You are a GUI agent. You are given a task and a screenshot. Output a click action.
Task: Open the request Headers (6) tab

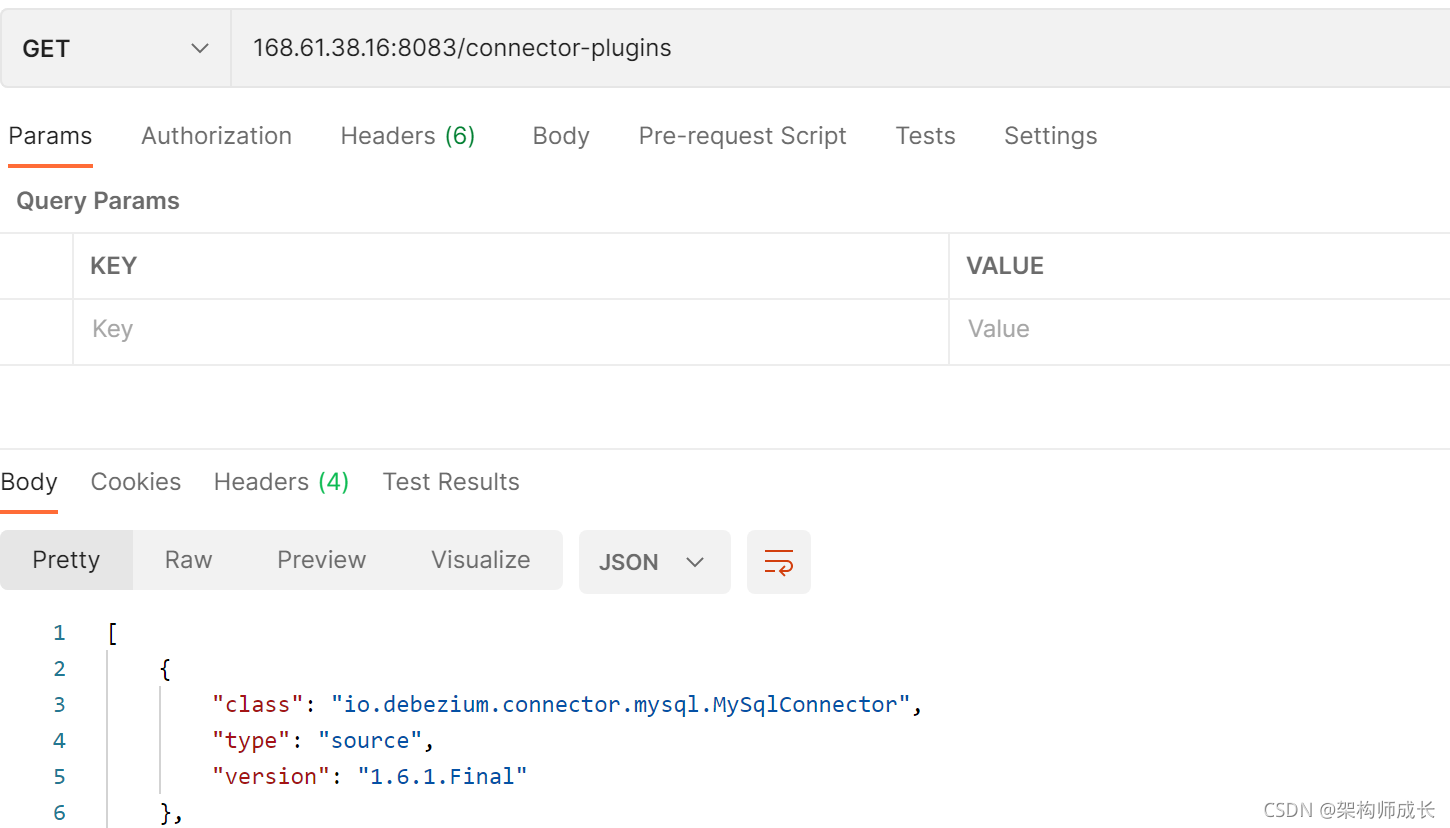[x=407, y=136]
